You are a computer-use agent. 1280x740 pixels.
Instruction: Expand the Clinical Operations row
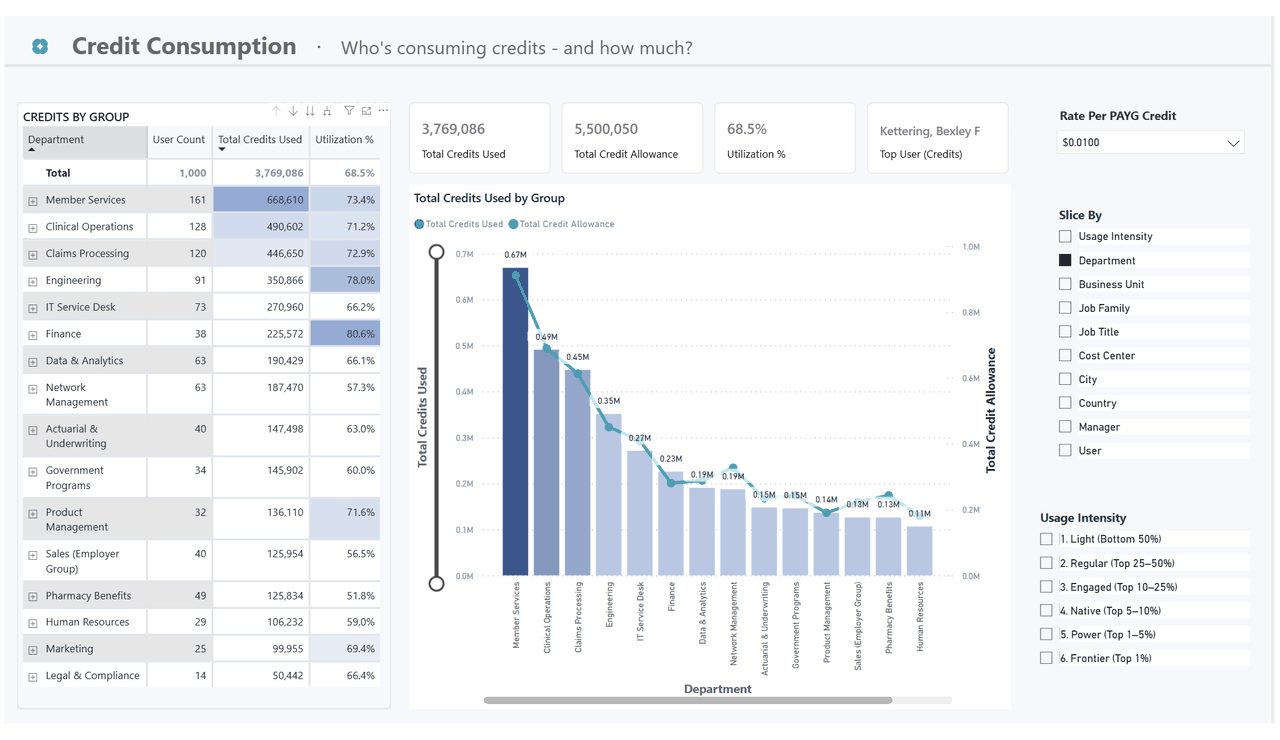[x=33, y=228]
